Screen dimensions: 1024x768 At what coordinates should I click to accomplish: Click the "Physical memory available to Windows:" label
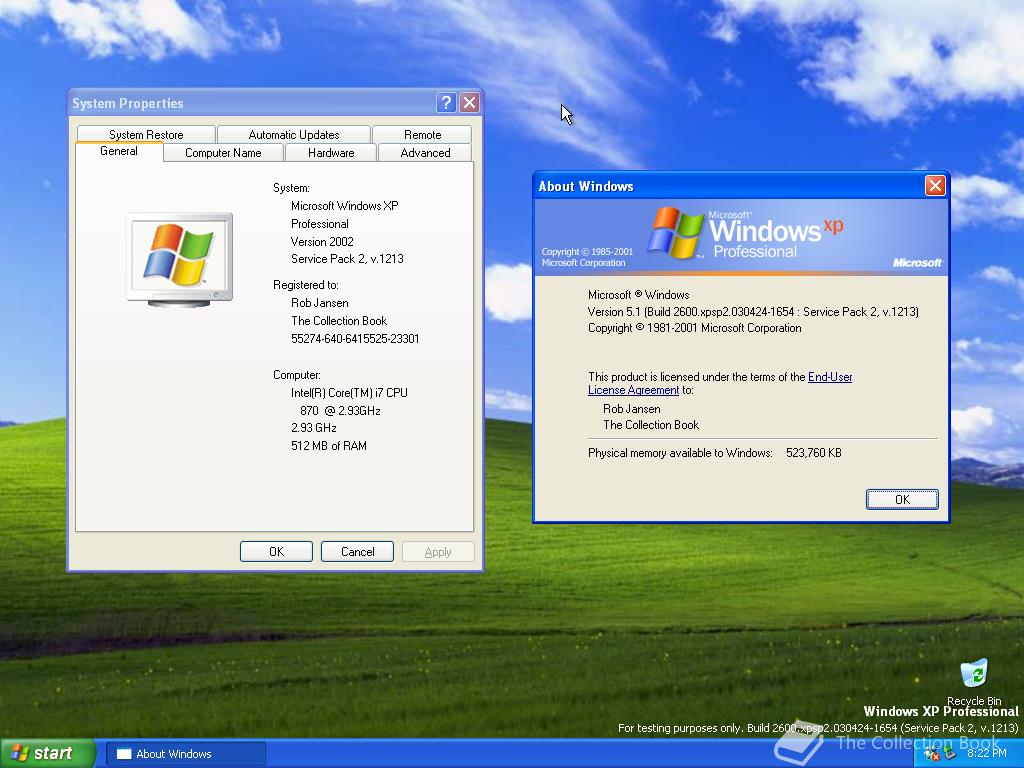pos(680,453)
